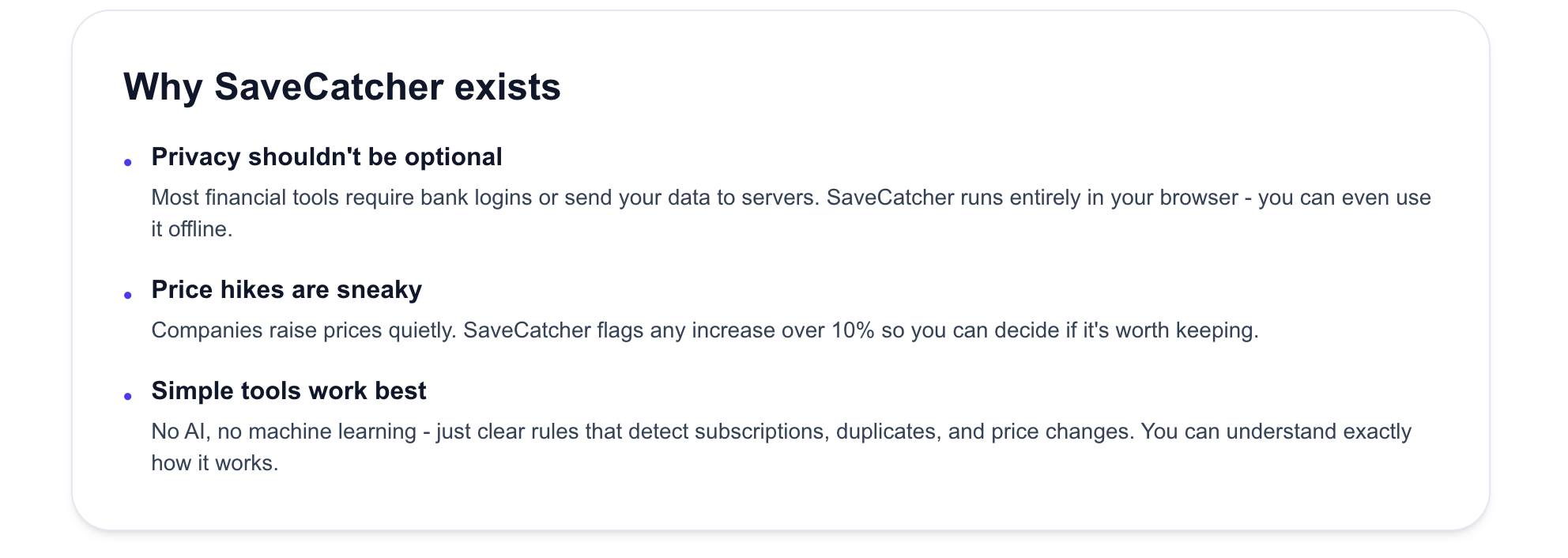
Task: Click purple bullet beside "Price hikes are sneaky"
Action: pos(128,296)
